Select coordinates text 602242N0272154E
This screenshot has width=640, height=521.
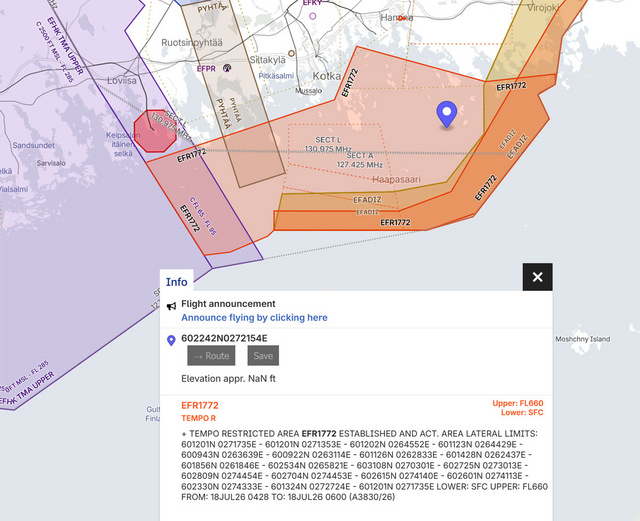[224, 338]
